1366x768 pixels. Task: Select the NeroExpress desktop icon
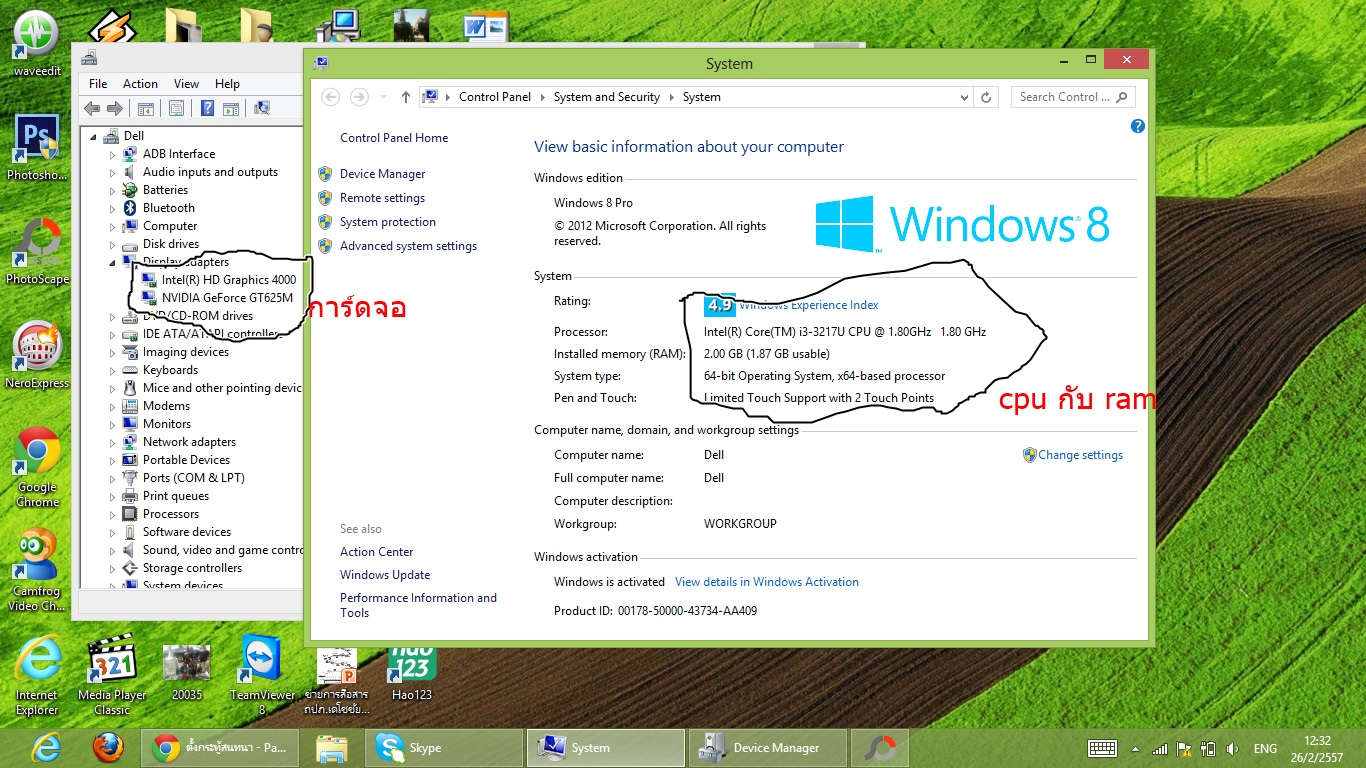(x=38, y=355)
